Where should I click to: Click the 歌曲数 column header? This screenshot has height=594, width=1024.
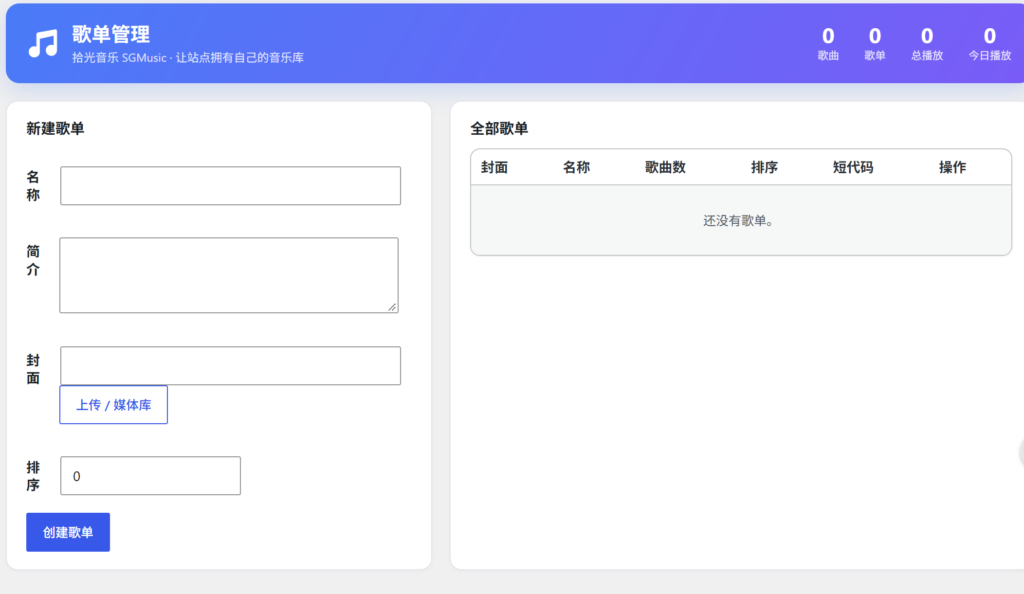[665, 167]
